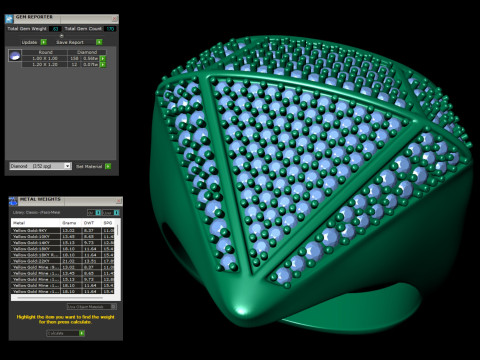Click the Total Gem Weight value field
The height and width of the screenshot is (360, 480).
pos(55,29)
